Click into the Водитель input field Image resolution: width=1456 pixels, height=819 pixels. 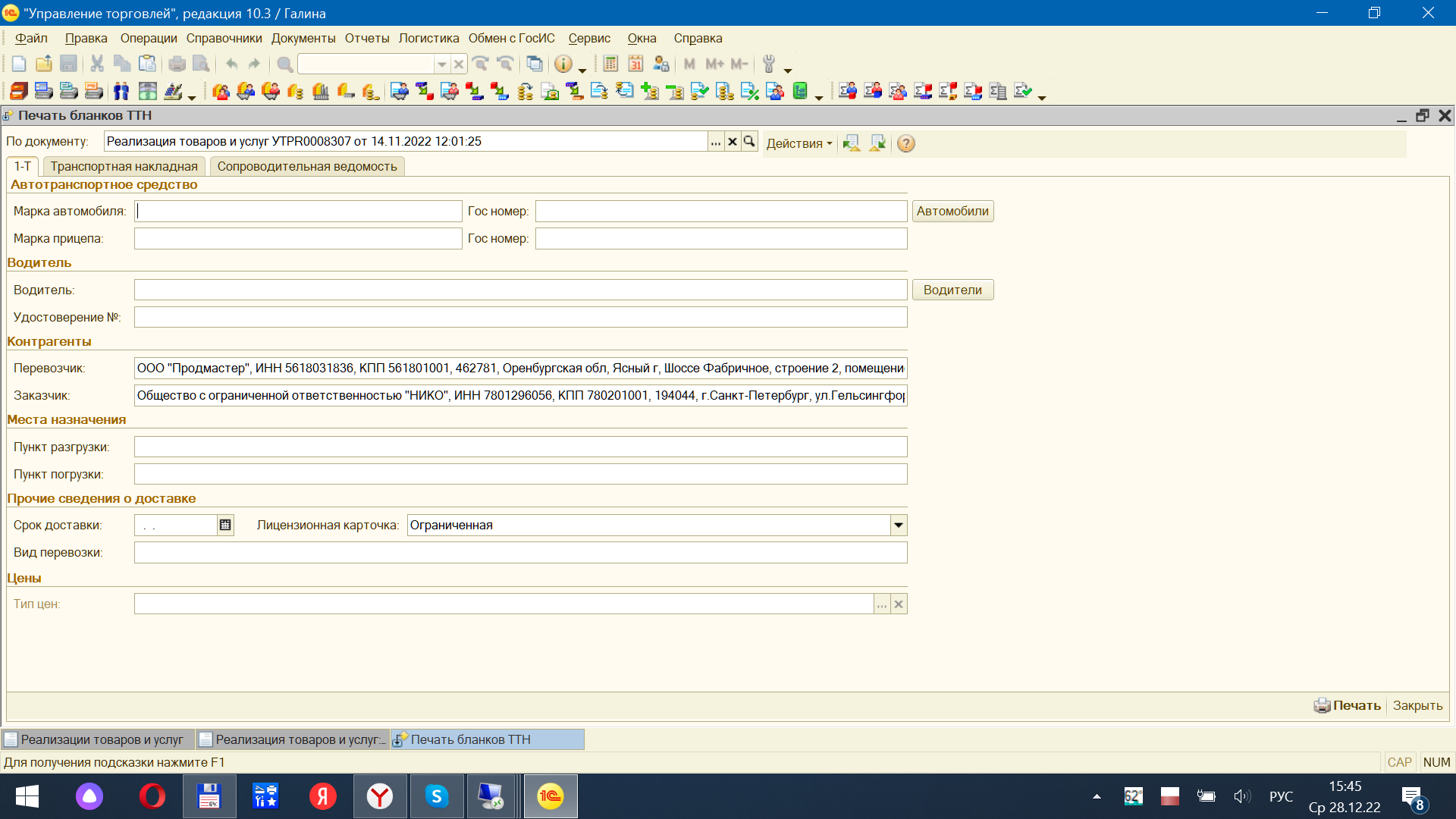[x=520, y=290]
